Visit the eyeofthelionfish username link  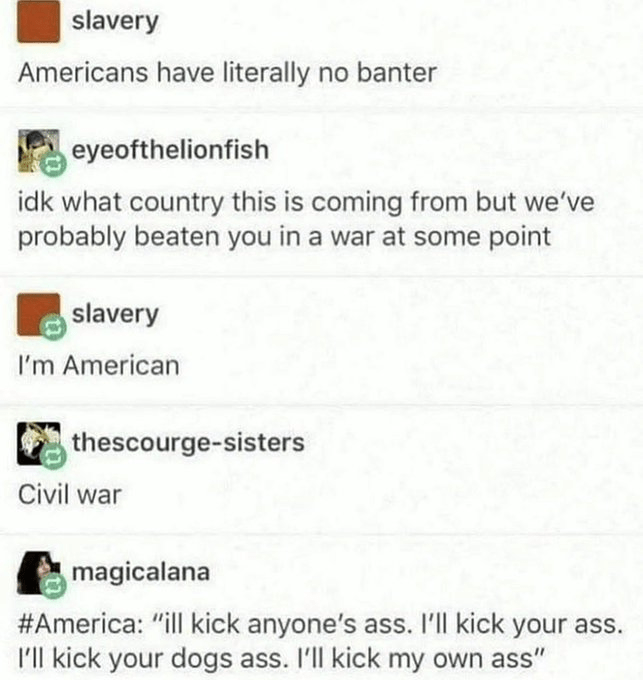(170, 150)
